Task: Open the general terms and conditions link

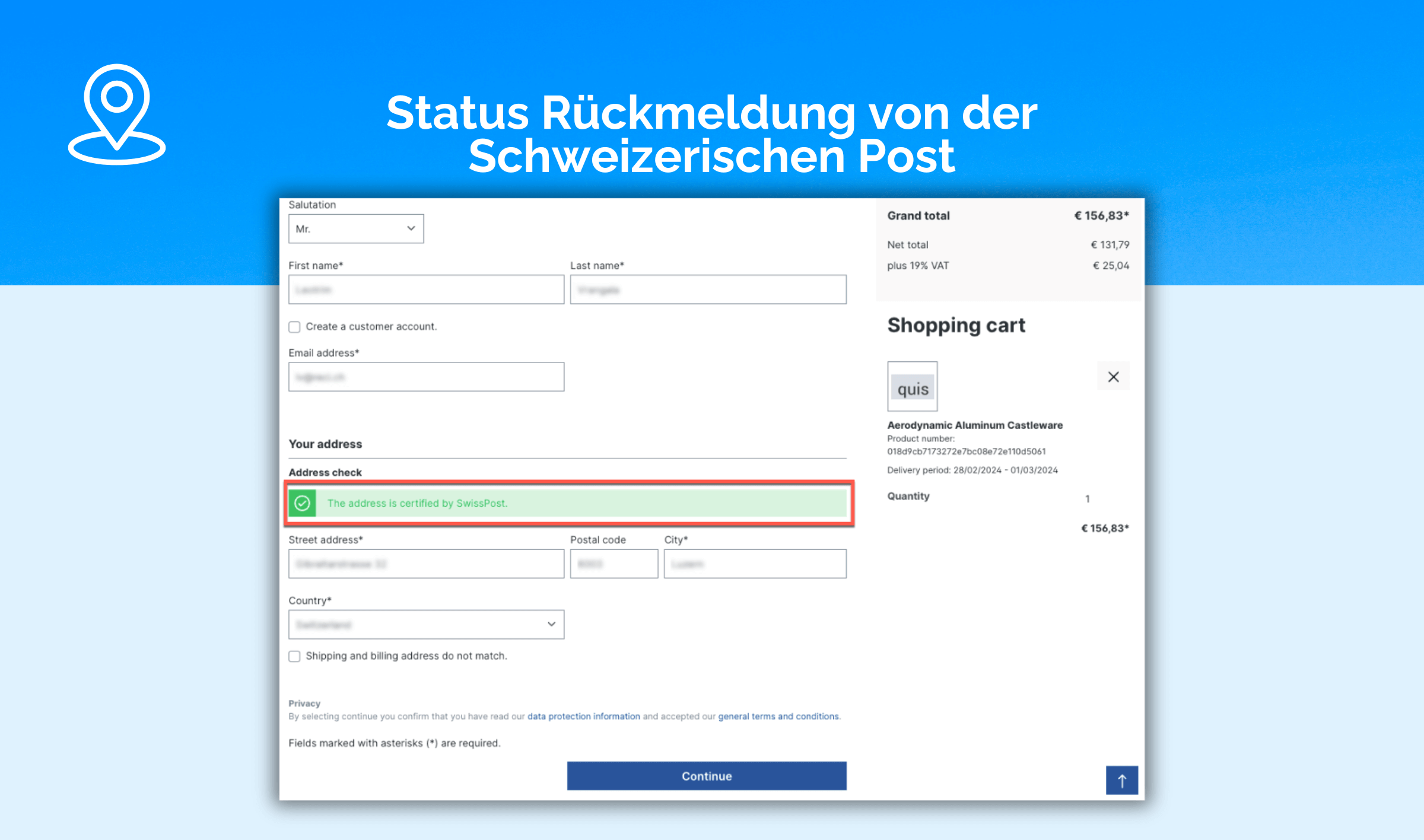Action: pos(778,717)
